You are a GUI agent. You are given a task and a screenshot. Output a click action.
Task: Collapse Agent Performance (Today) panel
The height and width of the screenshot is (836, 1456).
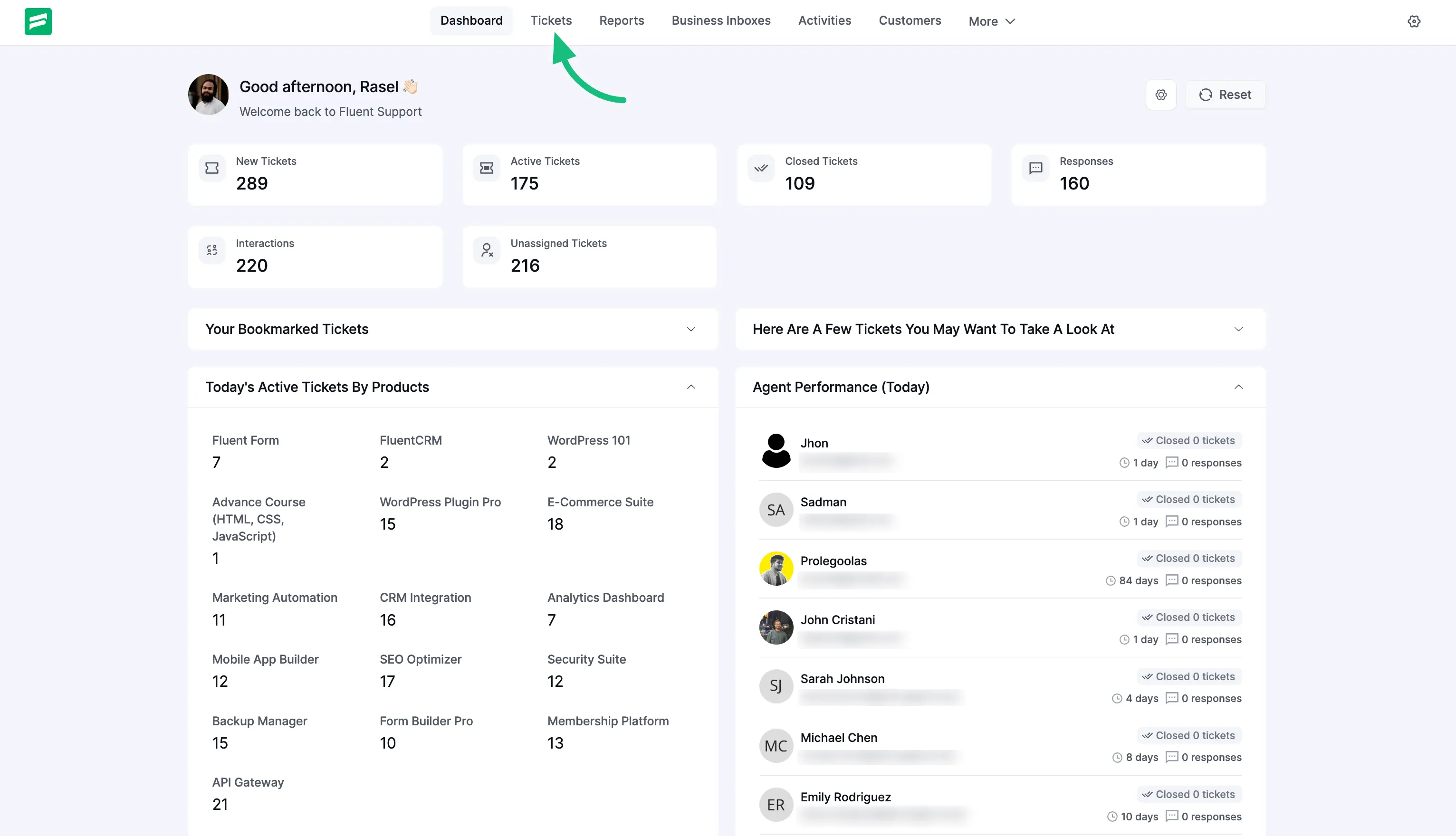(1238, 387)
